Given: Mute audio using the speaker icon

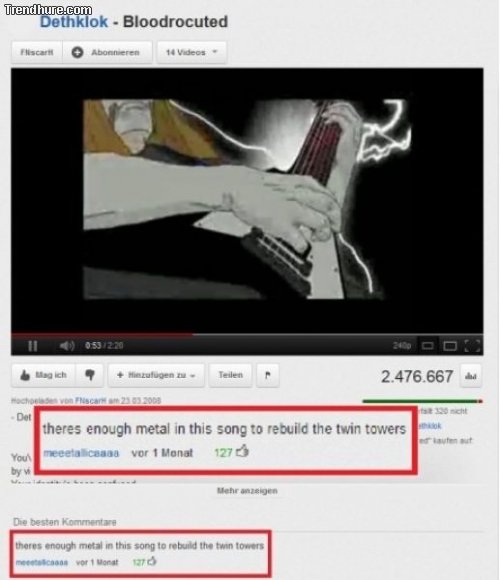Looking at the screenshot, I should pos(67,346).
